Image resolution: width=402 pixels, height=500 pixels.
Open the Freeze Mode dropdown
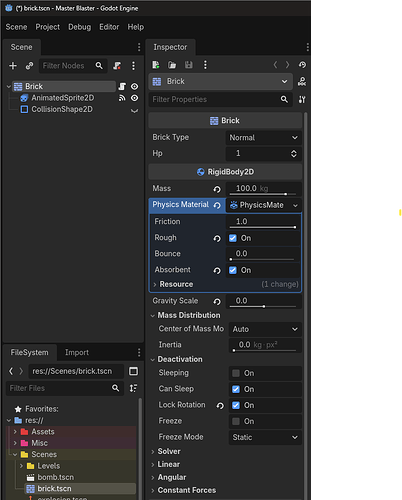pos(265,437)
